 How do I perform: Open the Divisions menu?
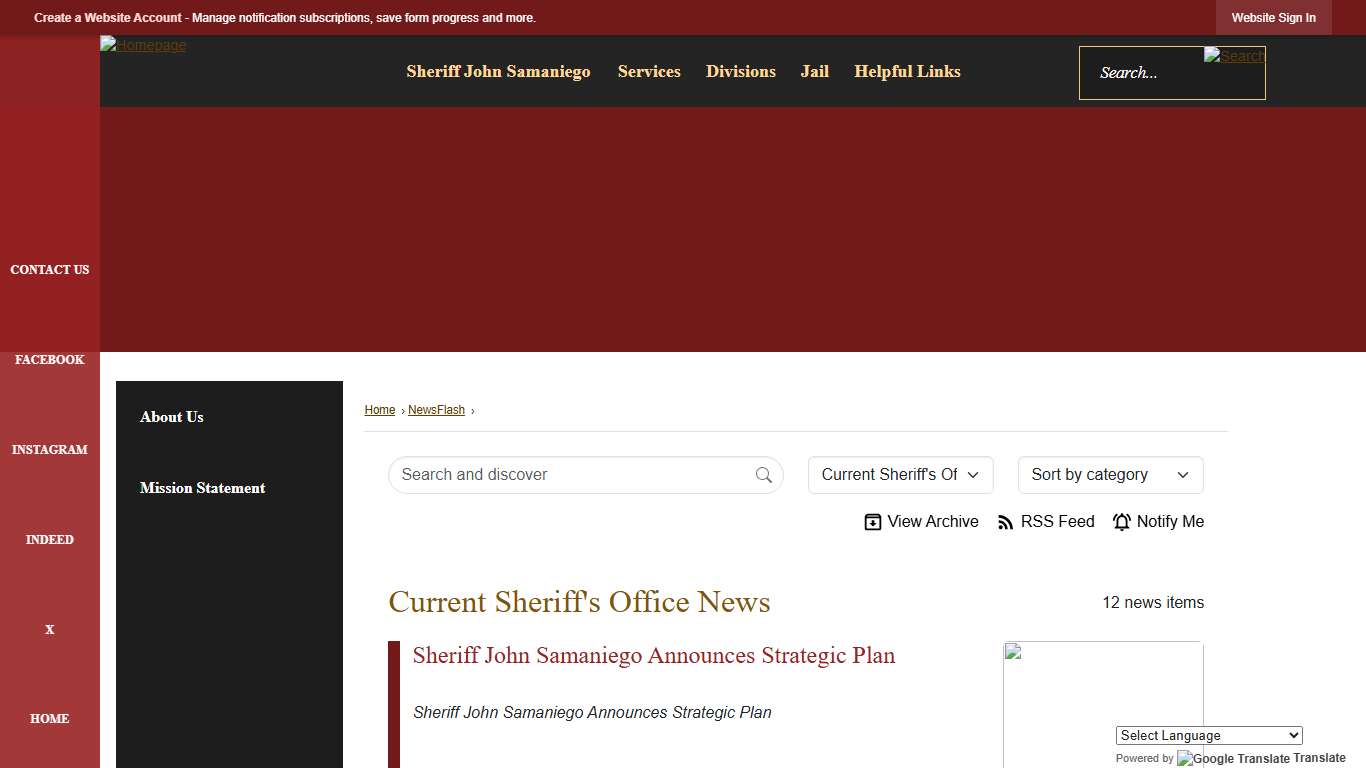740,71
